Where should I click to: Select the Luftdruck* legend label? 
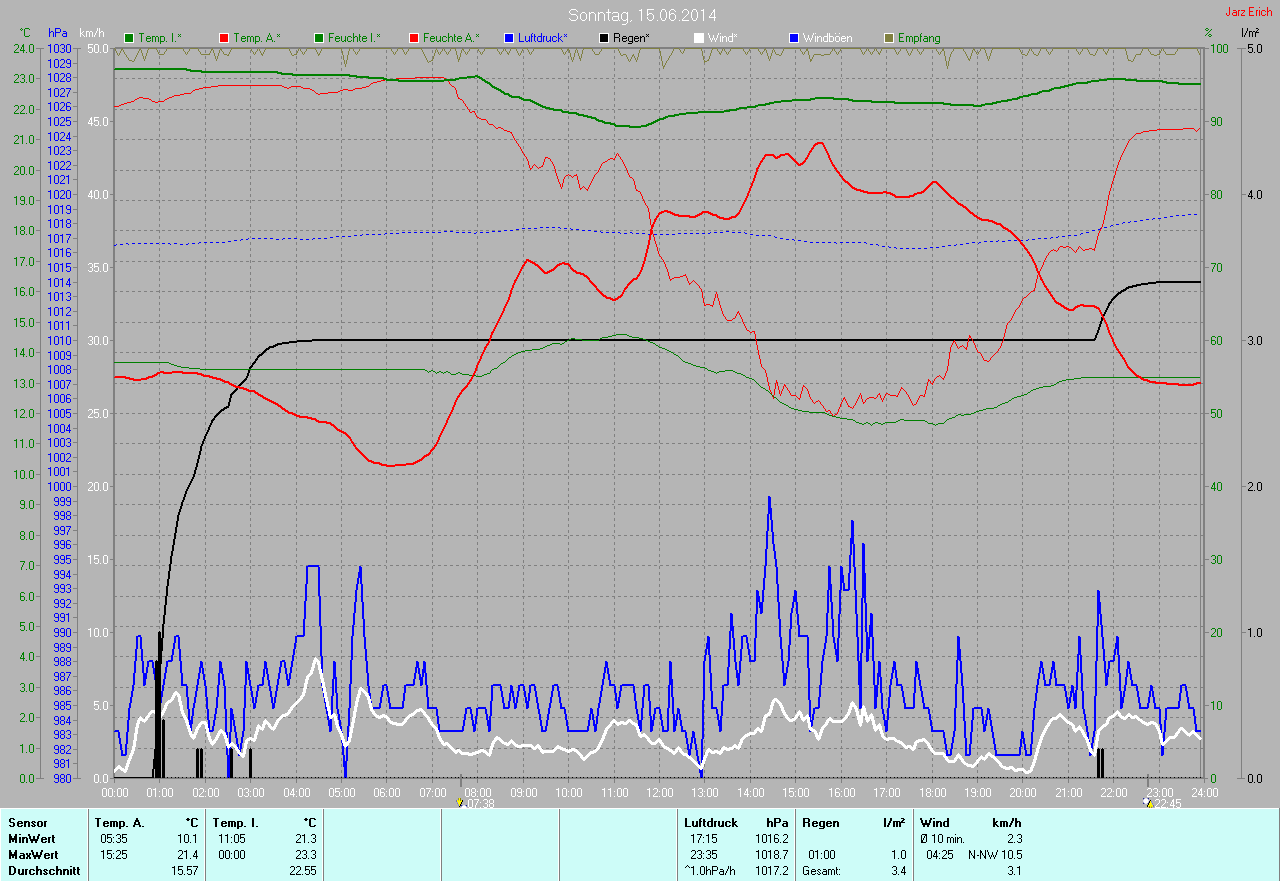coord(543,38)
